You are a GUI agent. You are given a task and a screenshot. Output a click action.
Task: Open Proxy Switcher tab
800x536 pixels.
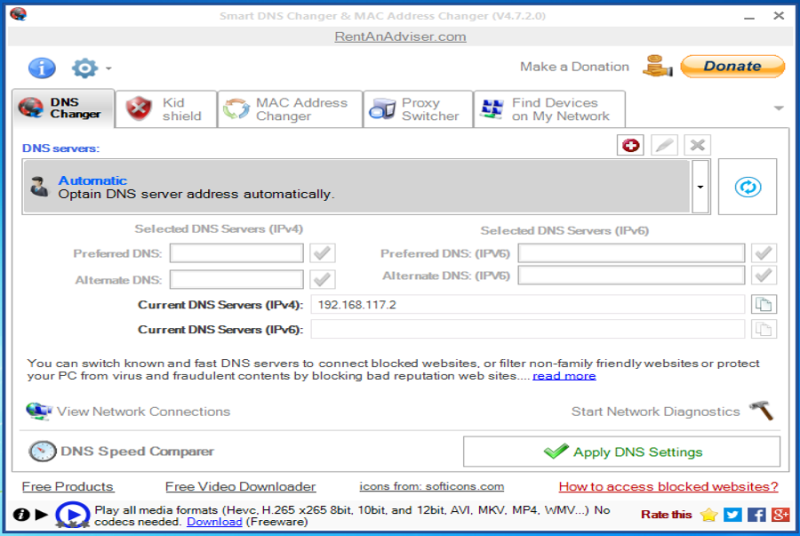click(418, 109)
